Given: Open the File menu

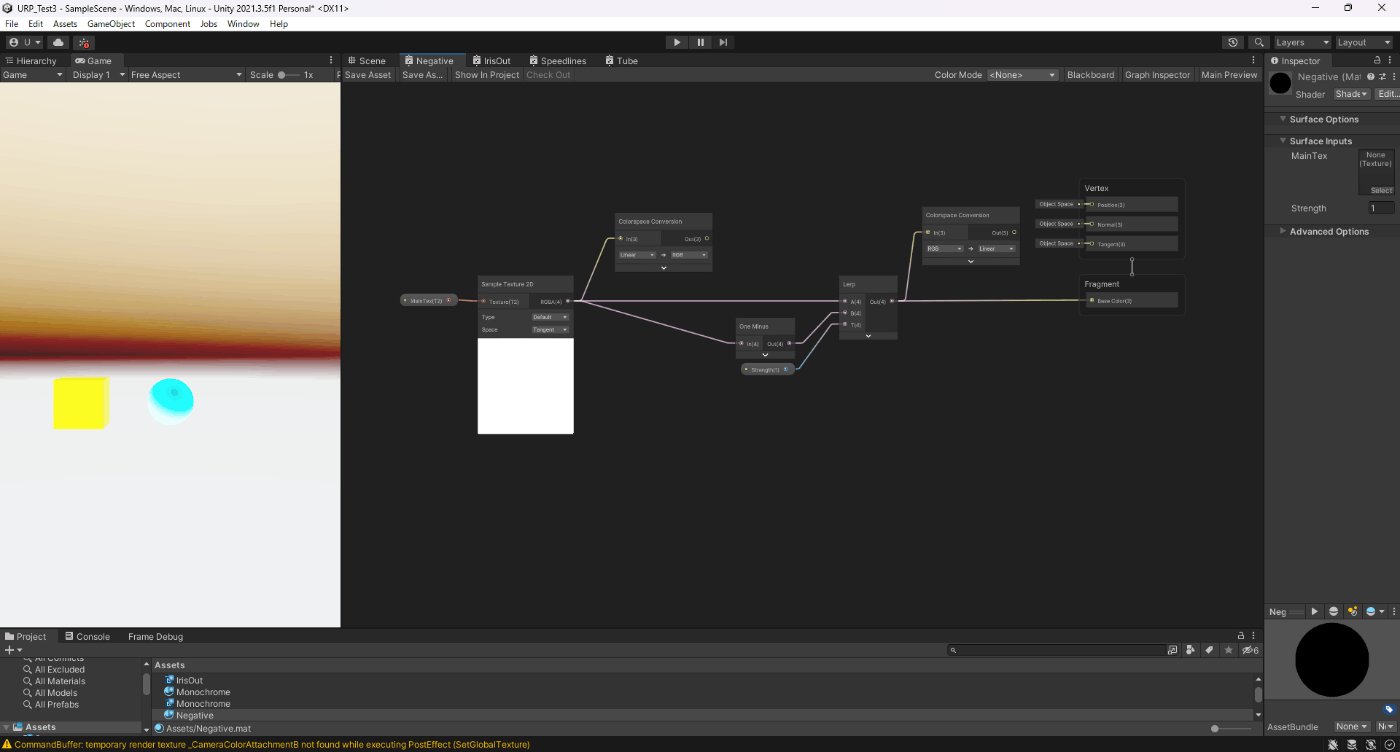Looking at the screenshot, I should (12, 24).
